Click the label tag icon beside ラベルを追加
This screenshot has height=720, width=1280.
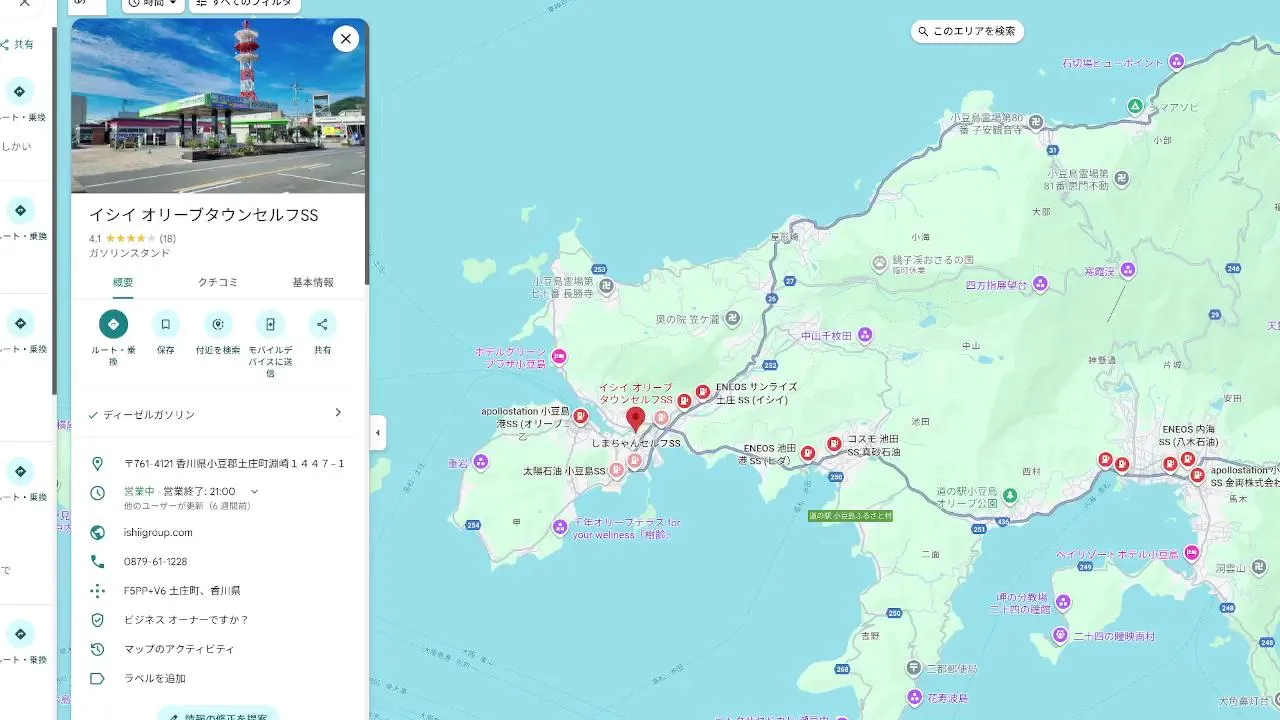click(97, 678)
